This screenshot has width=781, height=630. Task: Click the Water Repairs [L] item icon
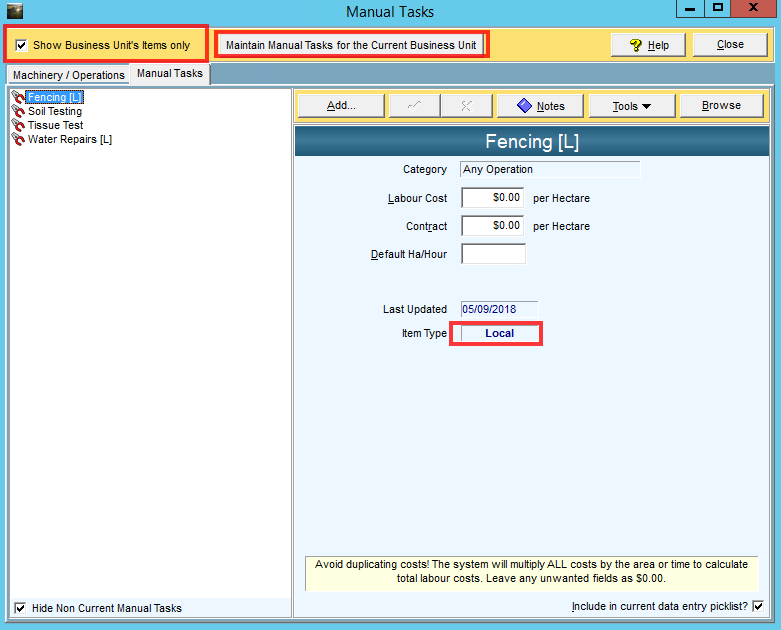click(x=17, y=140)
